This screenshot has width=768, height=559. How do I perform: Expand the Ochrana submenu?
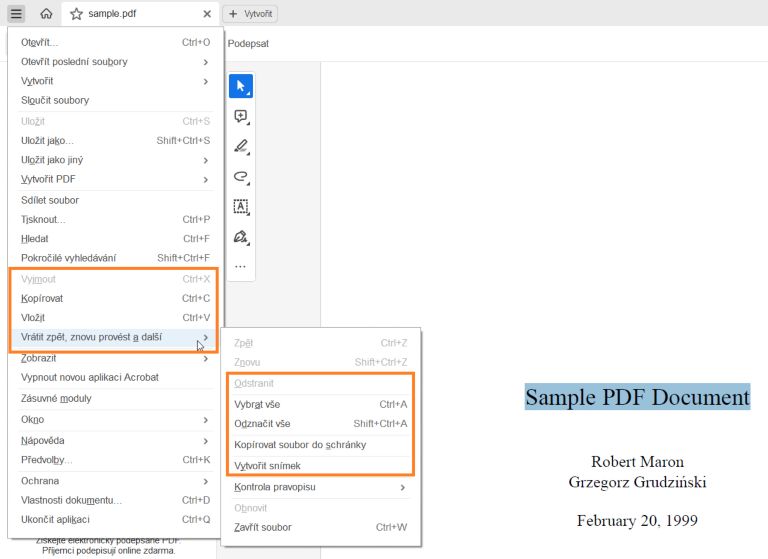pos(116,481)
